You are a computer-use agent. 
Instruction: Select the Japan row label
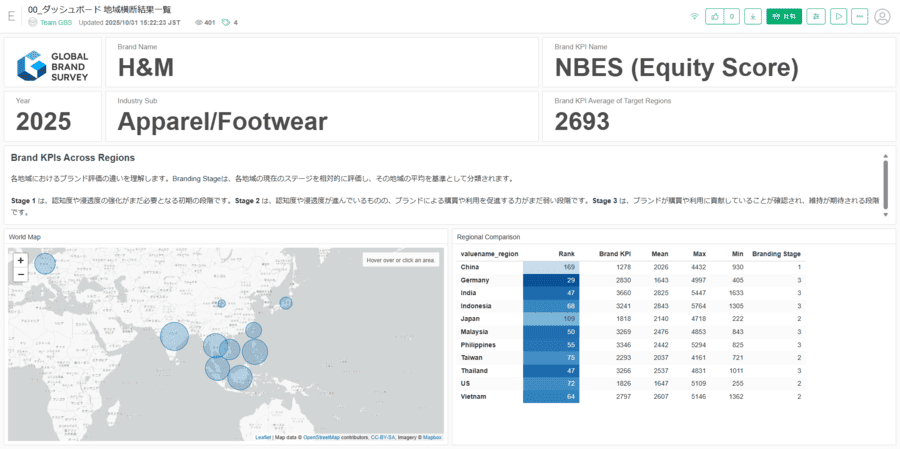[x=470, y=319]
